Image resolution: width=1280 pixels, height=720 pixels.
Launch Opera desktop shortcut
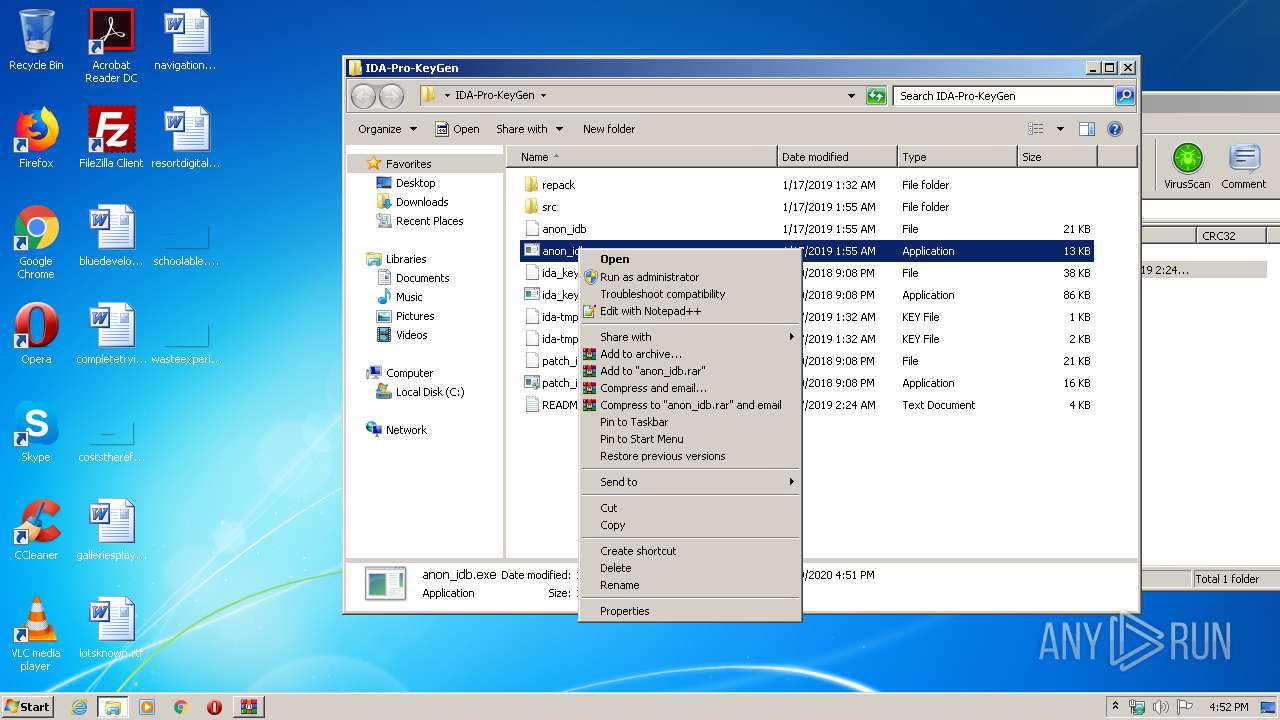point(36,334)
